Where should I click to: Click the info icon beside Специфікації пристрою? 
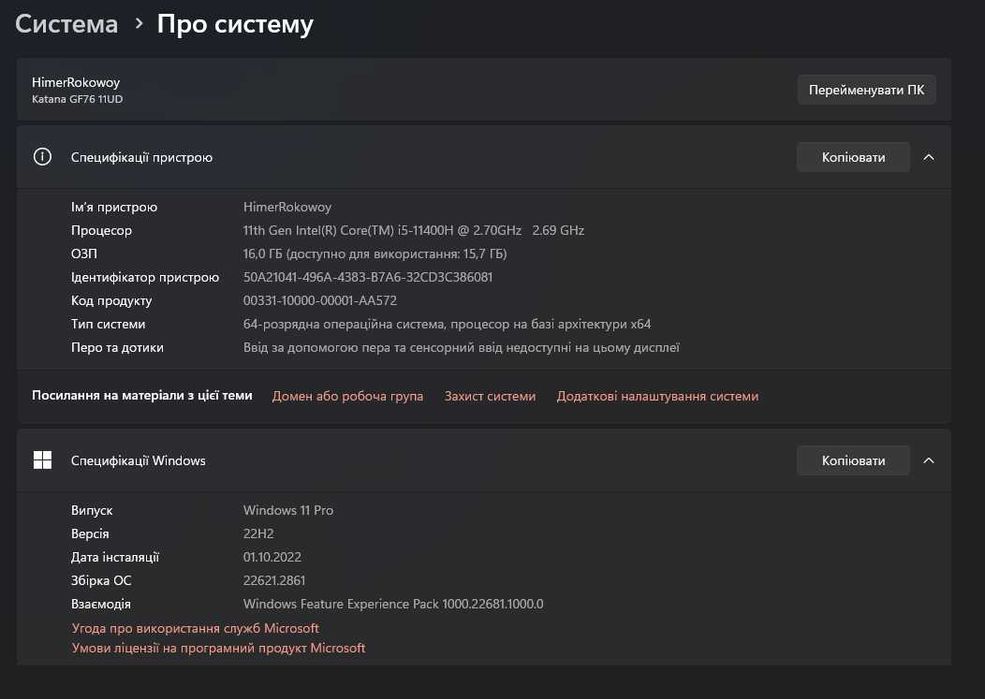coord(42,157)
